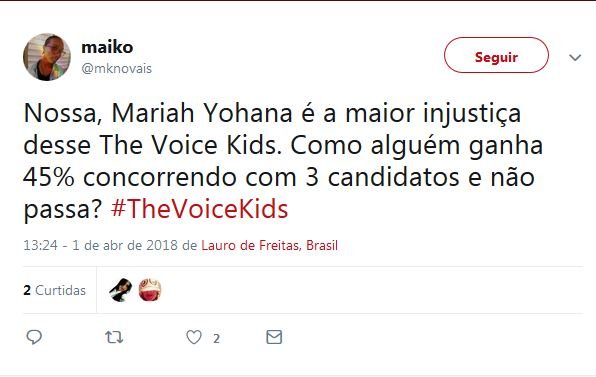Viewport: 596px width, 377px height.
Task: Follow maiko with the Seguir button
Action: point(496,55)
